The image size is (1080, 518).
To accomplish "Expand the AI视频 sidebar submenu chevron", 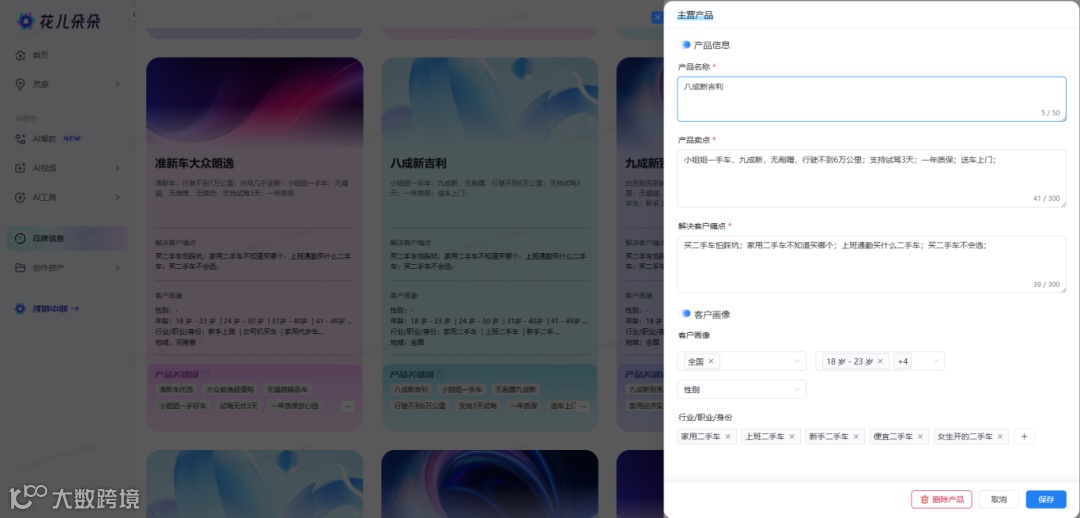I will coord(117,168).
